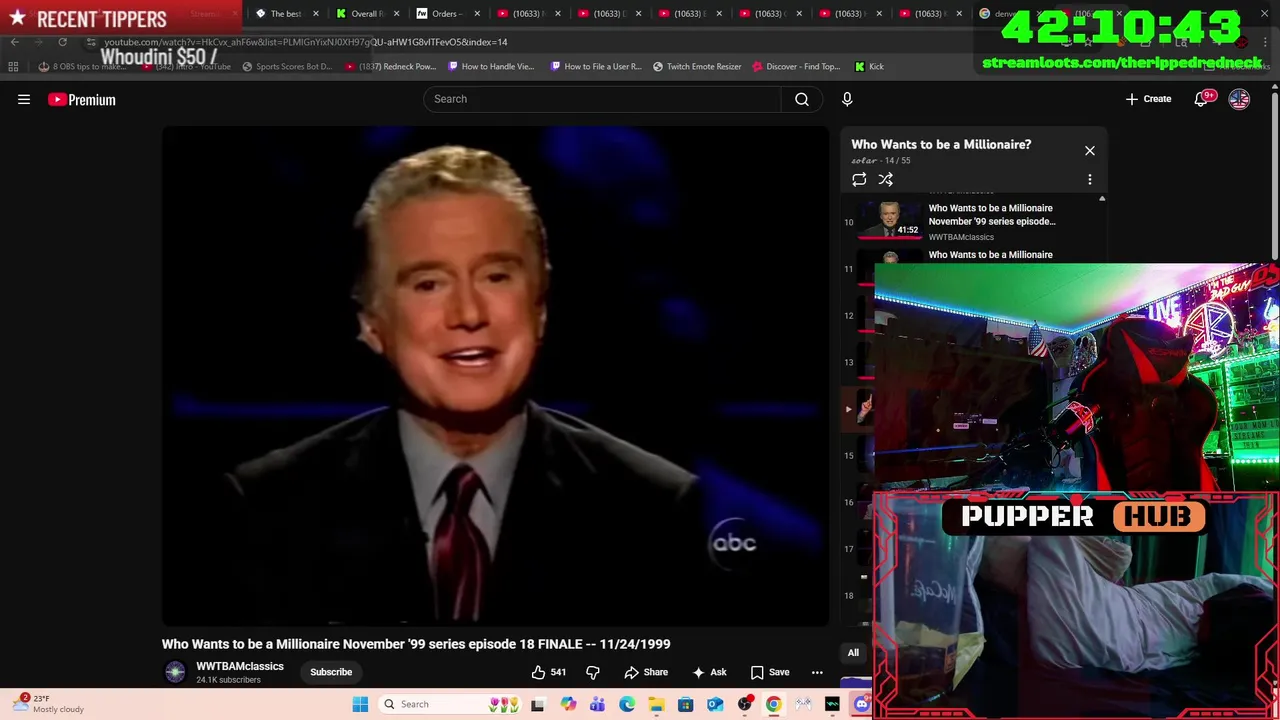
Task: Click the playlist scroll up arrow
Action: click(1102, 198)
